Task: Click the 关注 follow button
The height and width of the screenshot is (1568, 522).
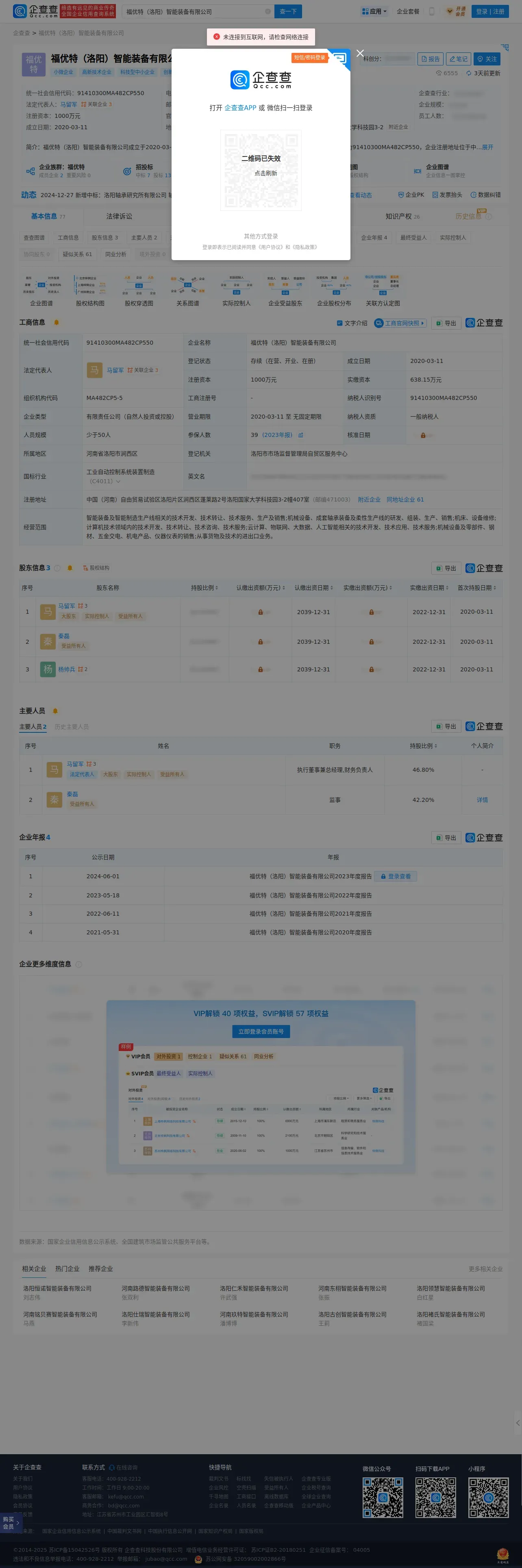Action: click(x=487, y=59)
